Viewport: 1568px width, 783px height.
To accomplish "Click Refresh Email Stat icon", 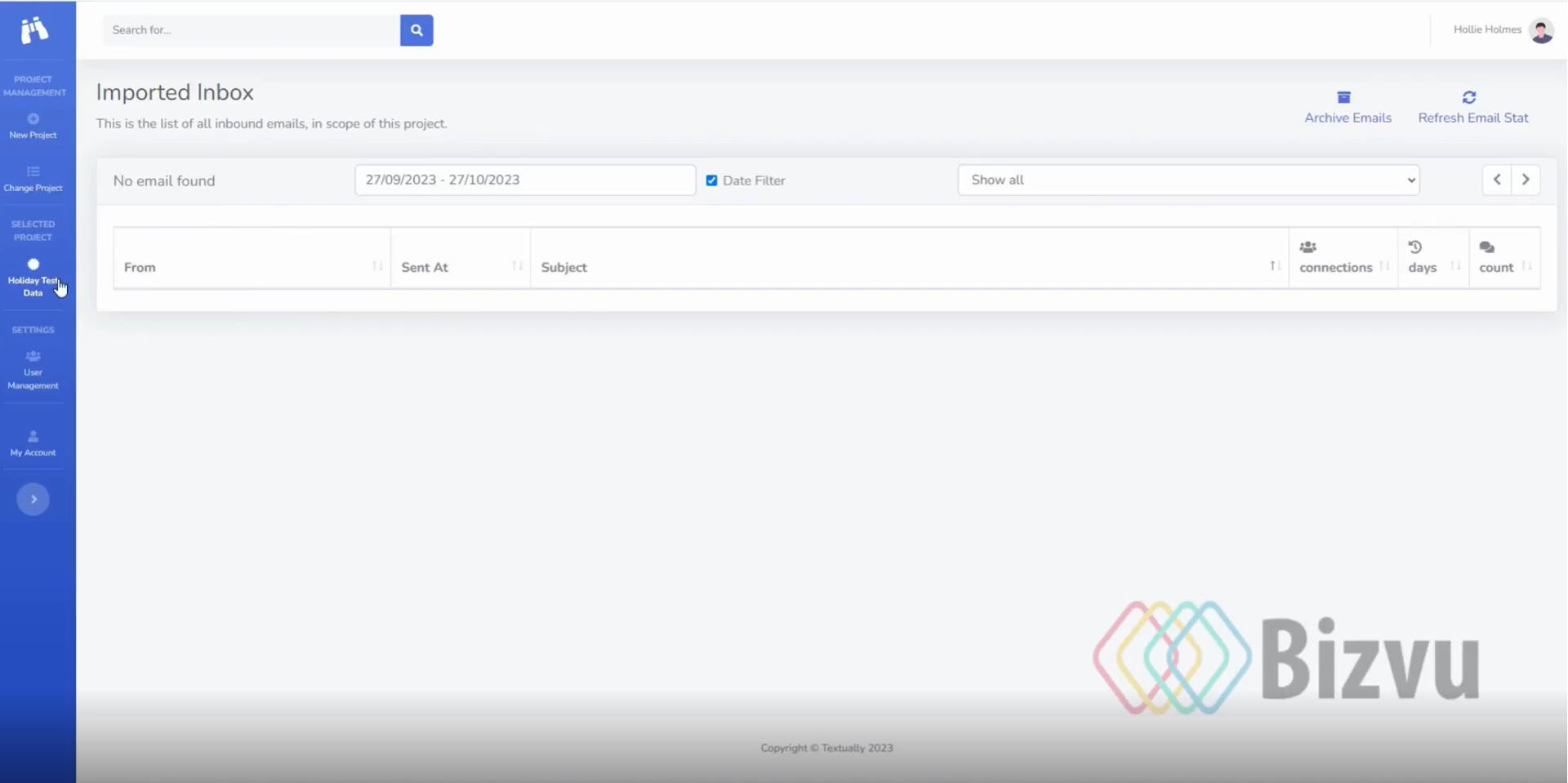I will tap(1468, 97).
